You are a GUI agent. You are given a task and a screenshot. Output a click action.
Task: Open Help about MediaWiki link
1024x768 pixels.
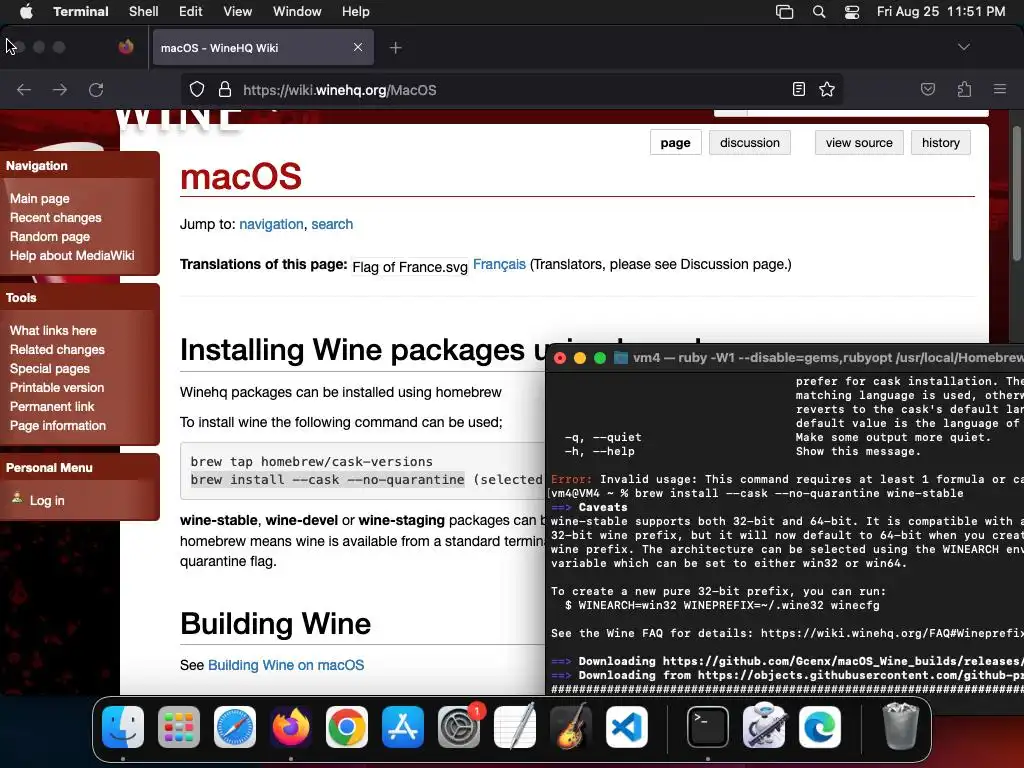72,255
